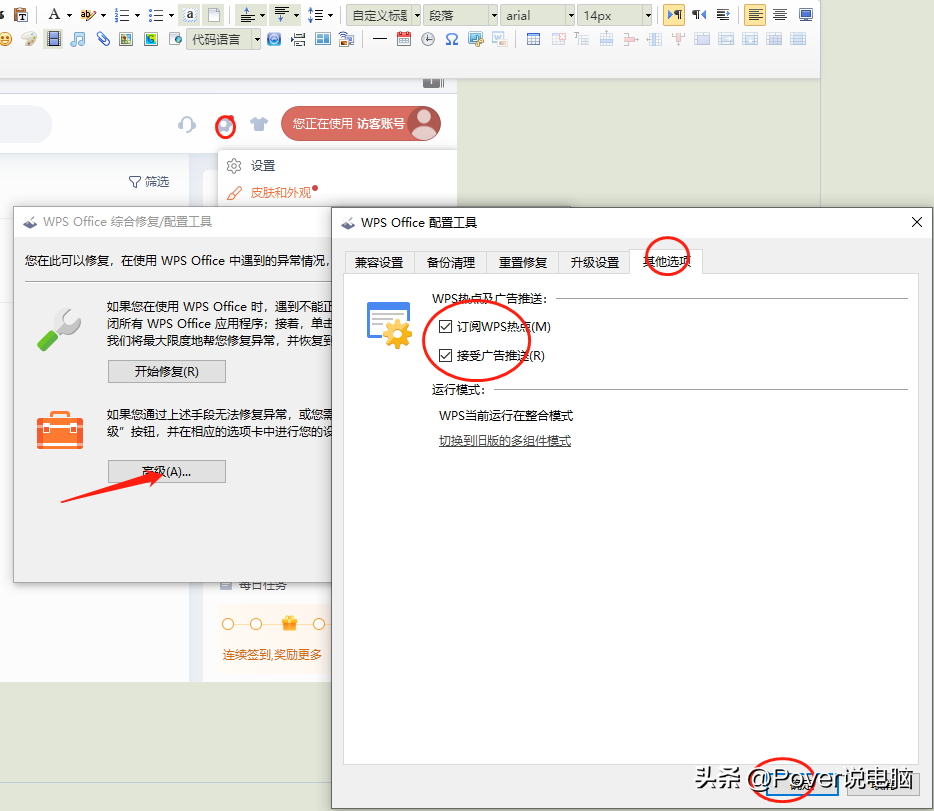
Task: Insert an emoticon from the smiley icon
Action: (x=5, y=39)
